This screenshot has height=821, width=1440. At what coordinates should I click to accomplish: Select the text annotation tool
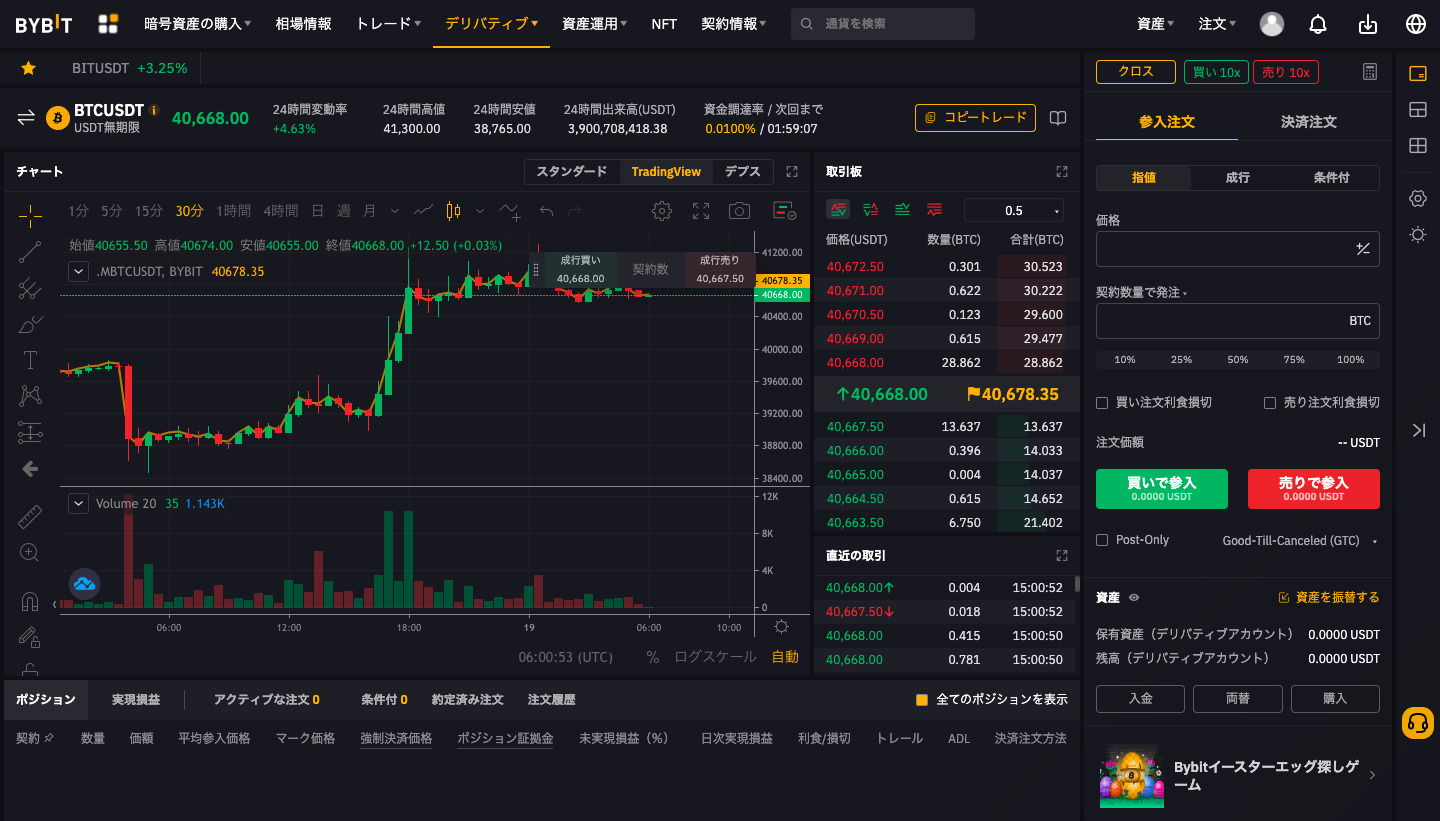click(x=30, y=360)
